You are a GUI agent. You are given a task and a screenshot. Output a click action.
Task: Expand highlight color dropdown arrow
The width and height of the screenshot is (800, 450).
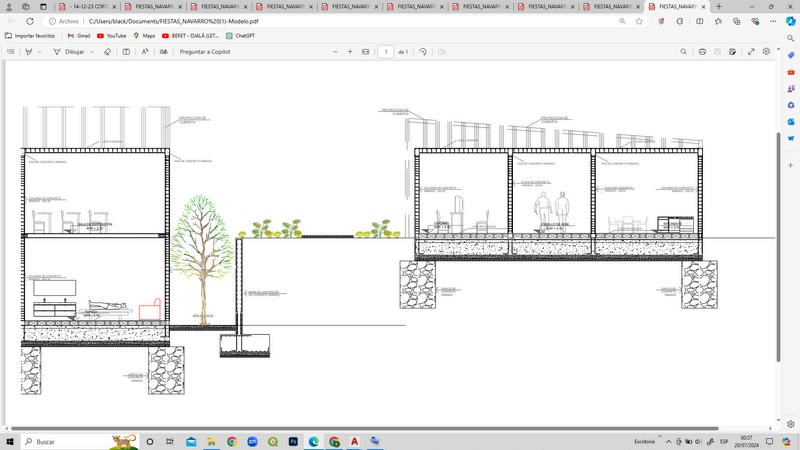click(39, 52)
